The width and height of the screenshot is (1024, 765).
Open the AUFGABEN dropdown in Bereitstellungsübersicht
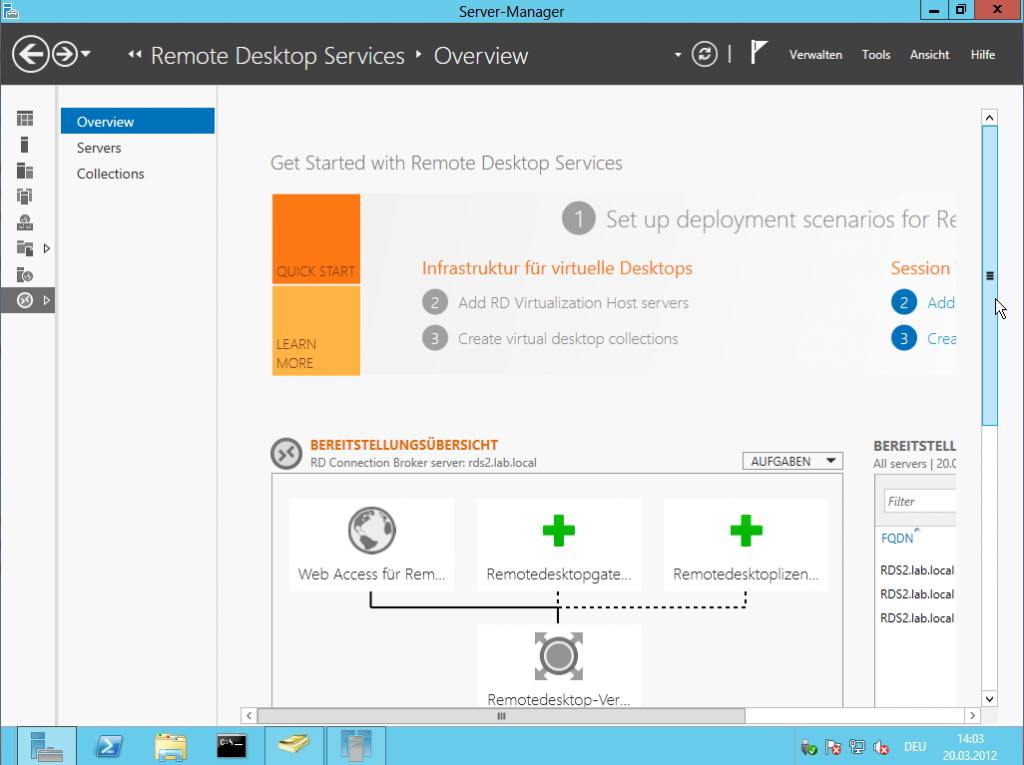point(791,460)
